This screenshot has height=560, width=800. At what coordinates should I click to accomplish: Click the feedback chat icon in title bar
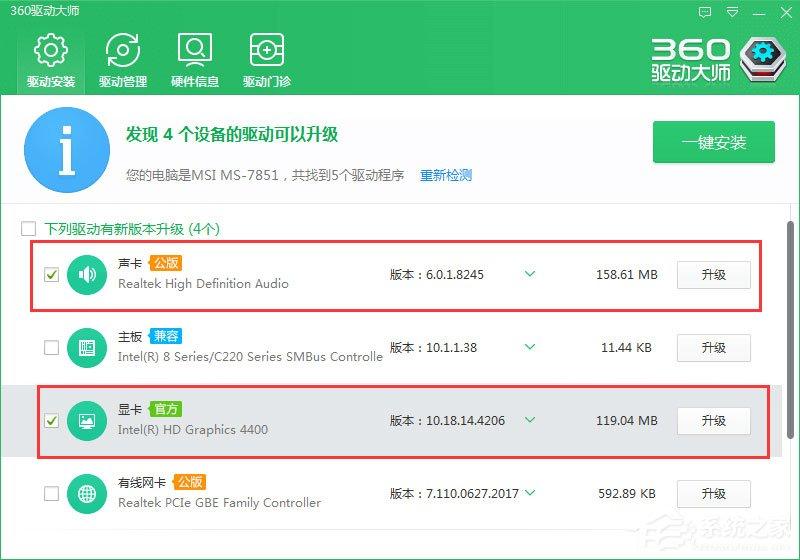705,12
